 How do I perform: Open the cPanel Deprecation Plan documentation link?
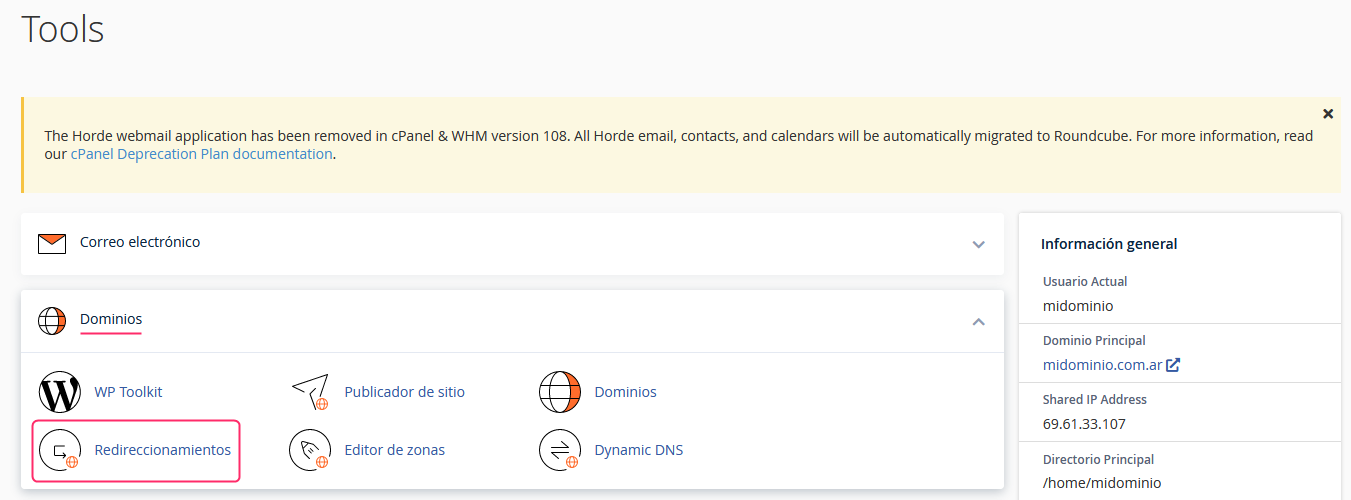(201, 154)
